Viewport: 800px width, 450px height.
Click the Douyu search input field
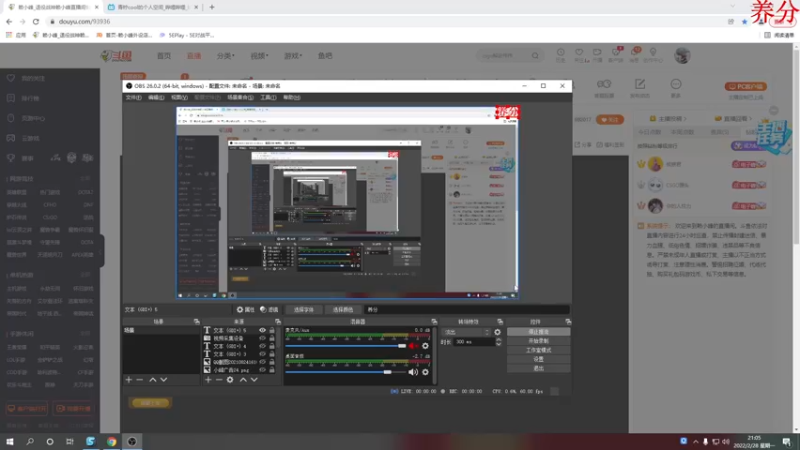(x=504, y=56)
